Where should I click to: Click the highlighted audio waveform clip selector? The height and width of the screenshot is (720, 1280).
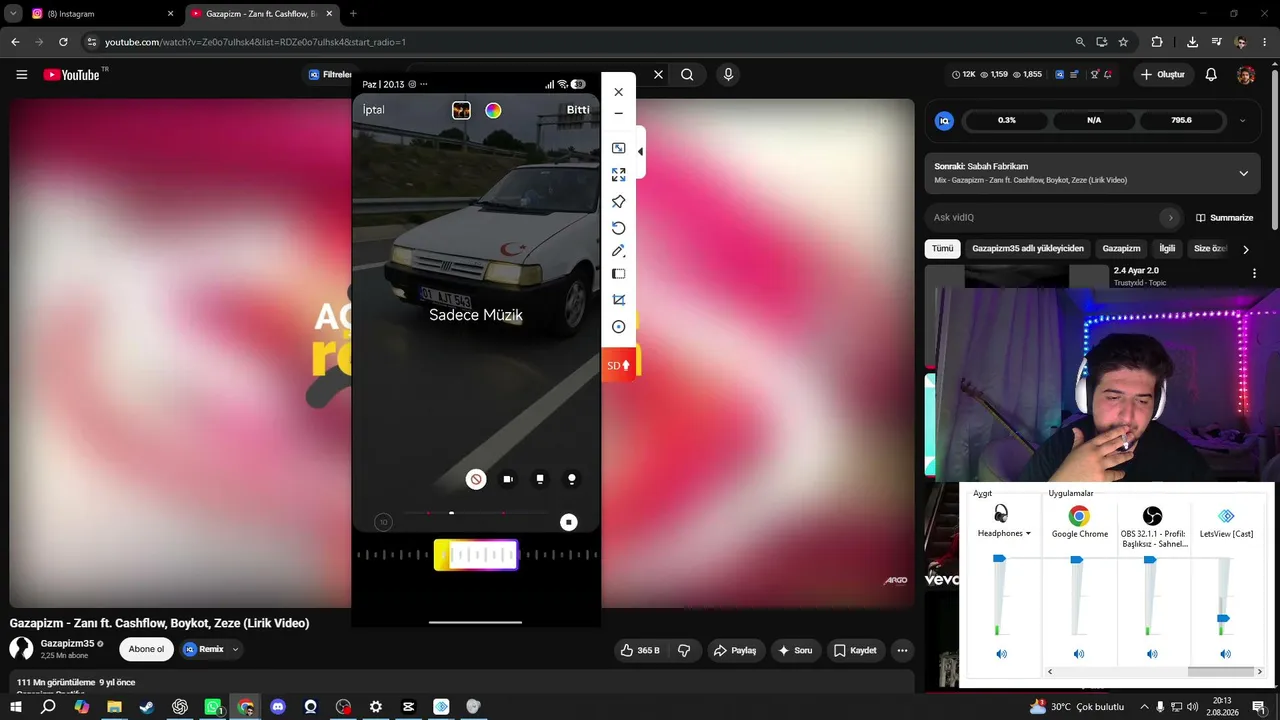click(x=476, y=555)
